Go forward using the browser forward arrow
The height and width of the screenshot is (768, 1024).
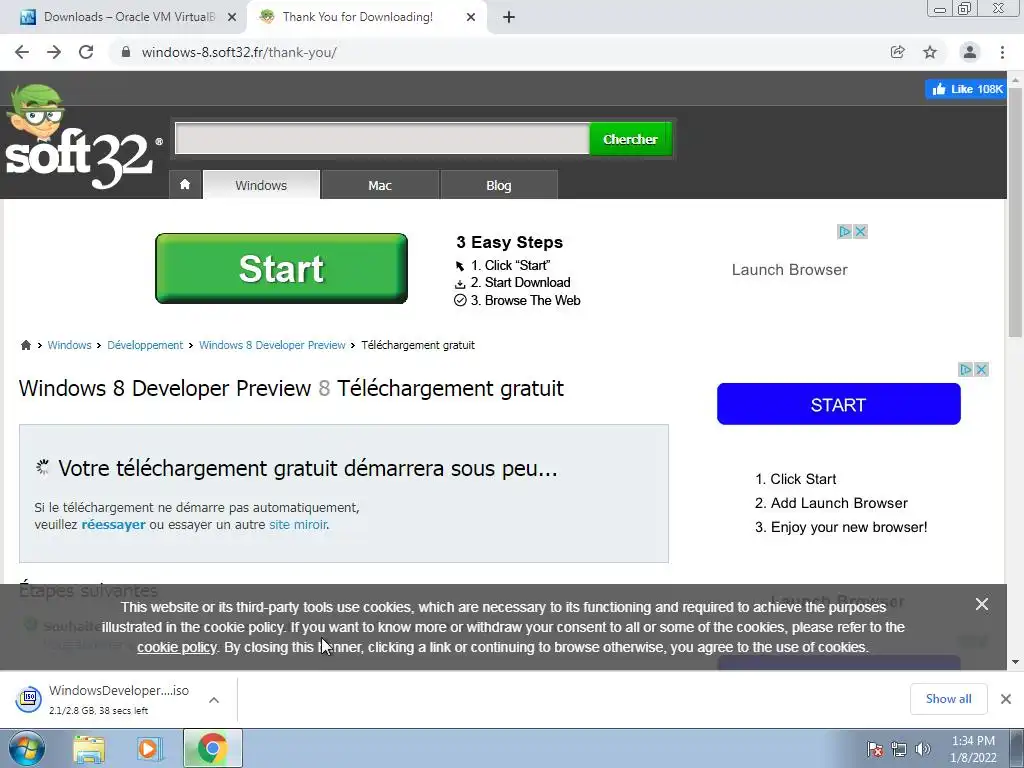click(x=54, y=52)
